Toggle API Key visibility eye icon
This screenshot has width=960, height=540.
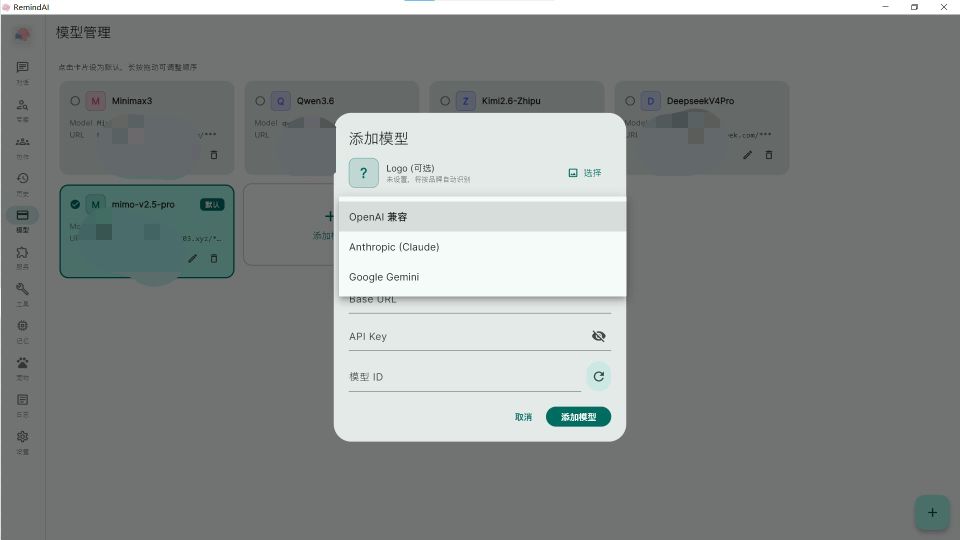click(598, 336)
